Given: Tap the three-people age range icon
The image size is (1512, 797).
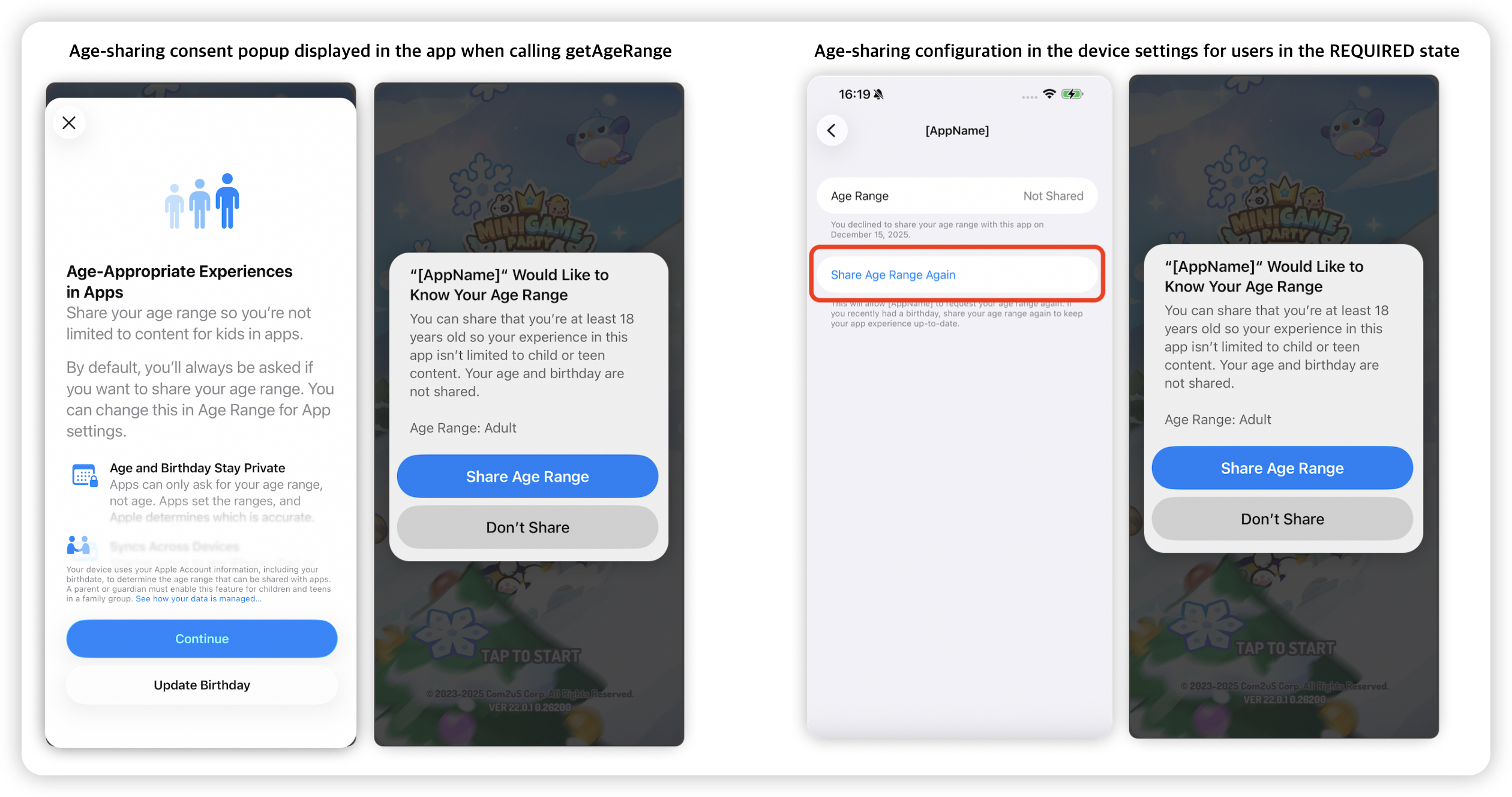Looking at the screenshot, I should 202,201.
